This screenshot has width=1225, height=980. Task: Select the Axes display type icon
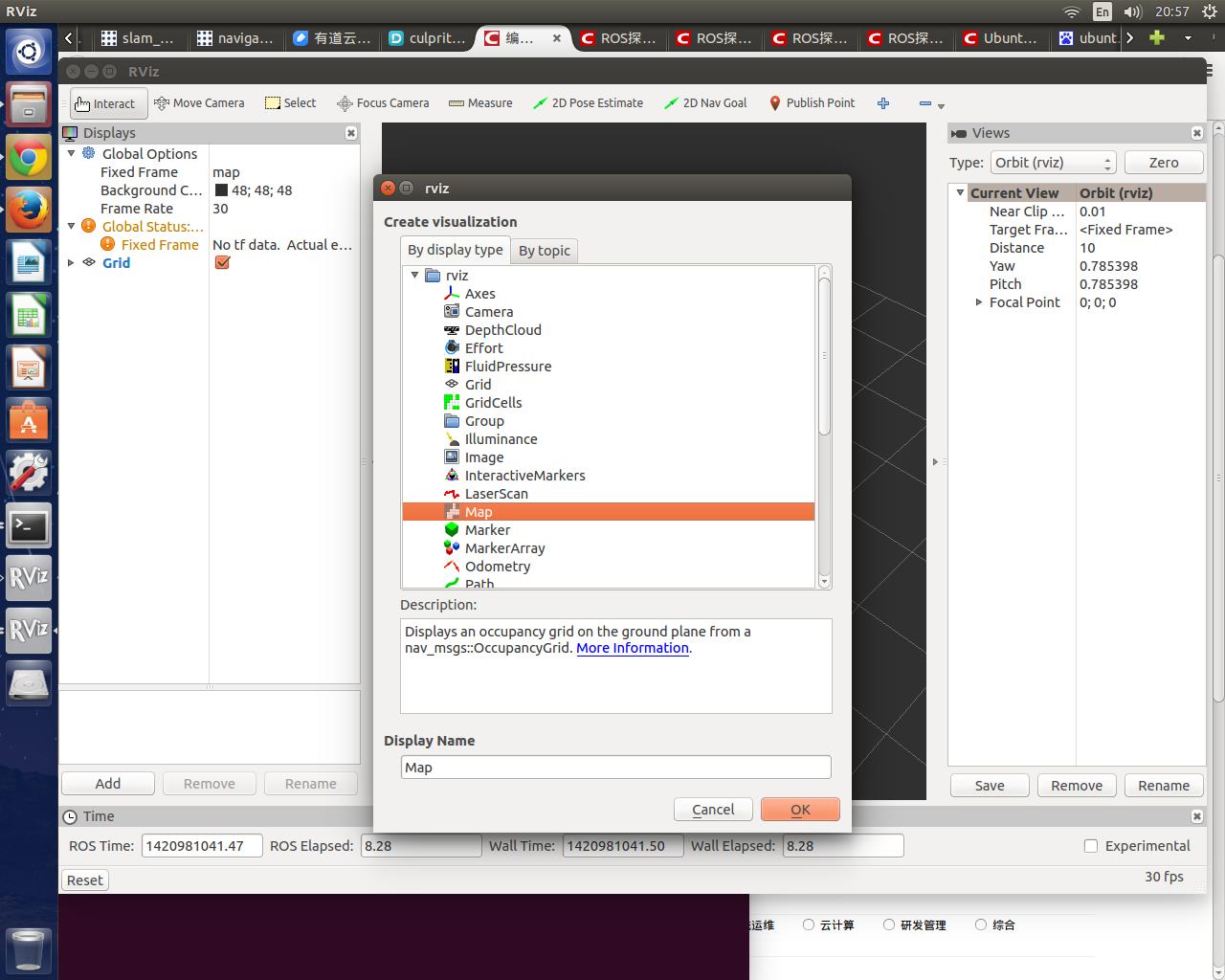point(452,294)
